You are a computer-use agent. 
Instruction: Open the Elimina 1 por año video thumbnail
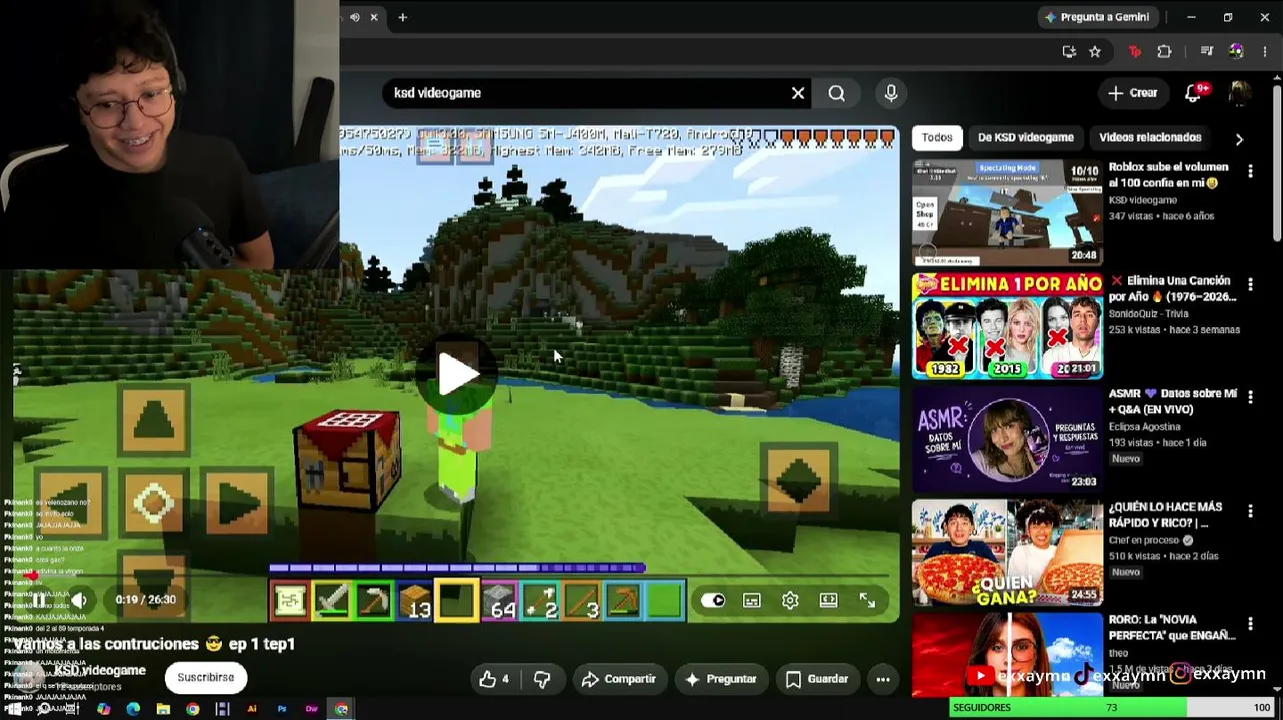1007,326
